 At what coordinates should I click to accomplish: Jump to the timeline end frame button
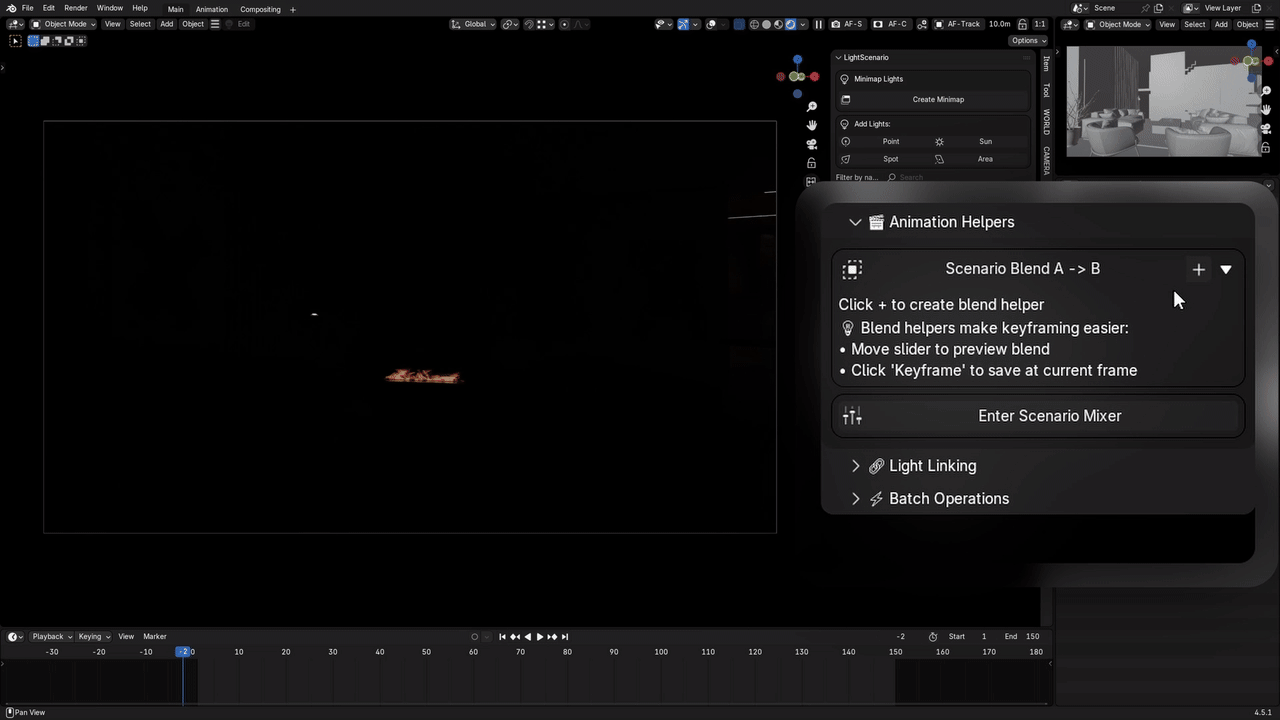pos(565,637)
